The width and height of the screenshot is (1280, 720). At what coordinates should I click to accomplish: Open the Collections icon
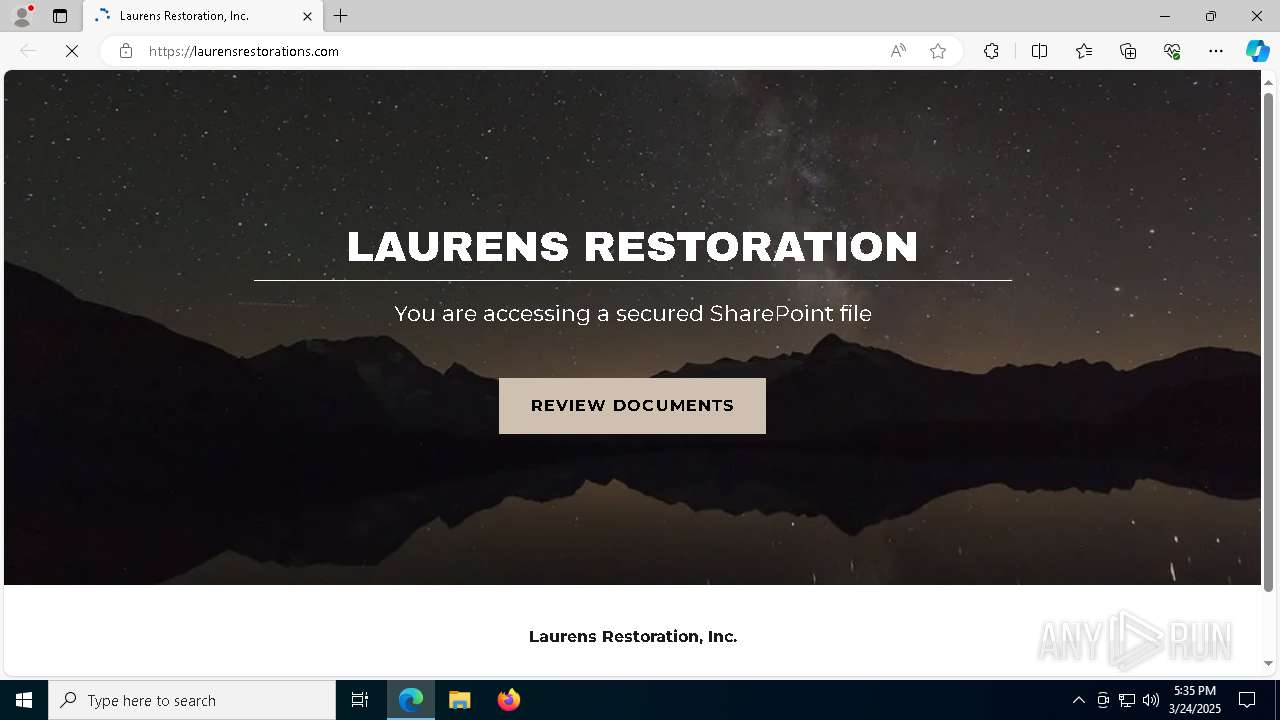[1128, 51]
